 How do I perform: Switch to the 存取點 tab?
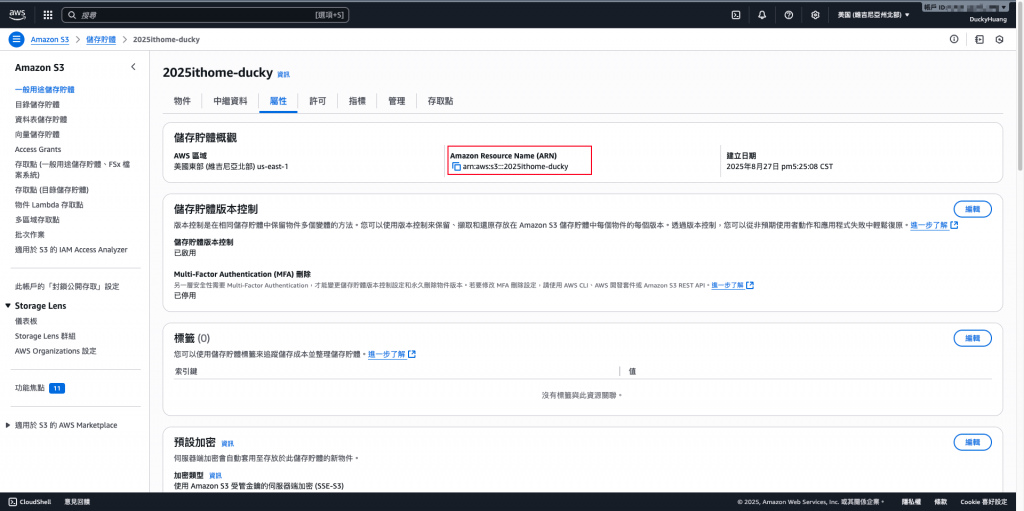(x=440, y=101)
